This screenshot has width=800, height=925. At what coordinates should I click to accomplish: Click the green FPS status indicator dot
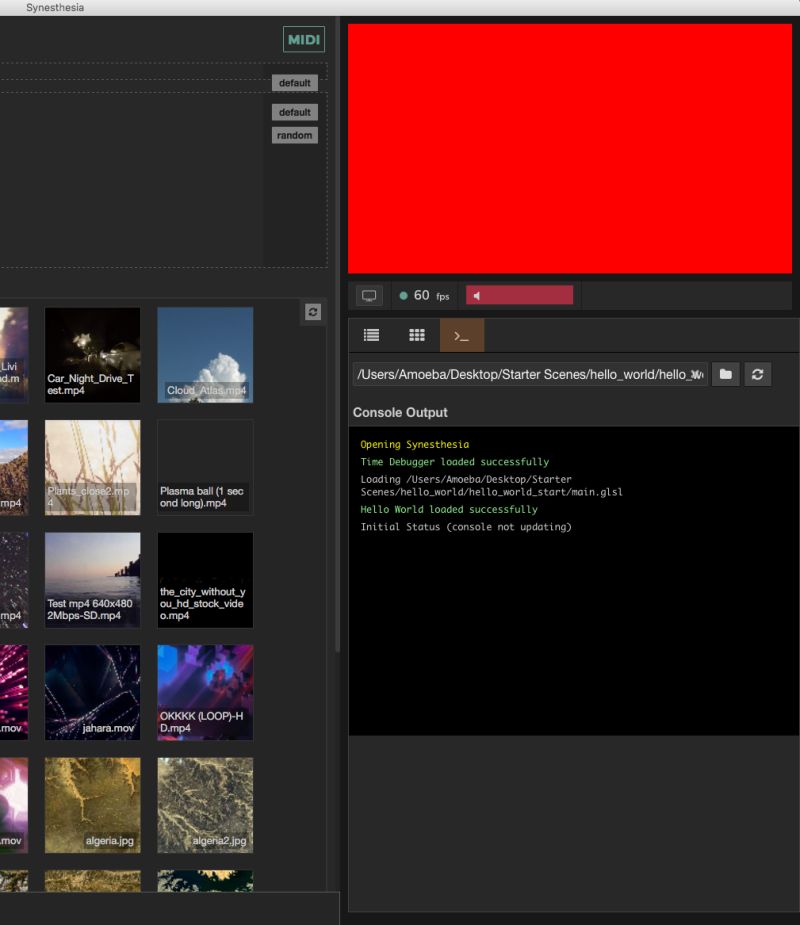tap(403, 294)
